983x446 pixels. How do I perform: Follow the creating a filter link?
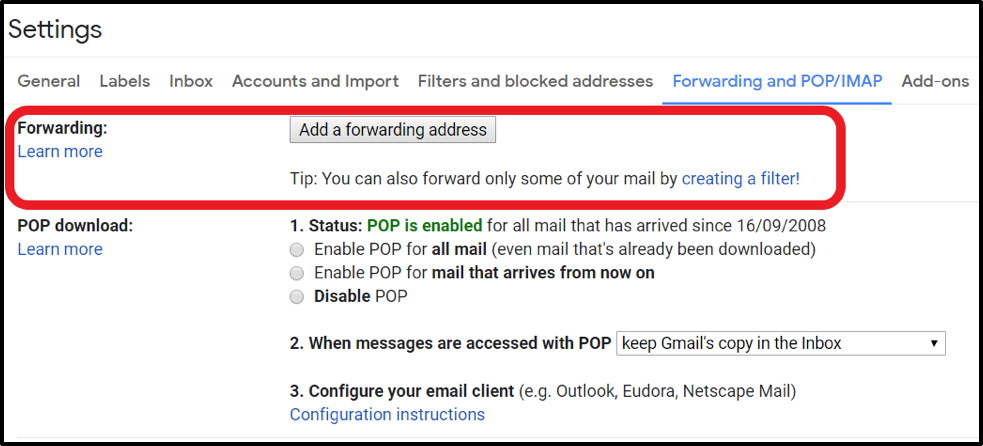tap(740, 179)
